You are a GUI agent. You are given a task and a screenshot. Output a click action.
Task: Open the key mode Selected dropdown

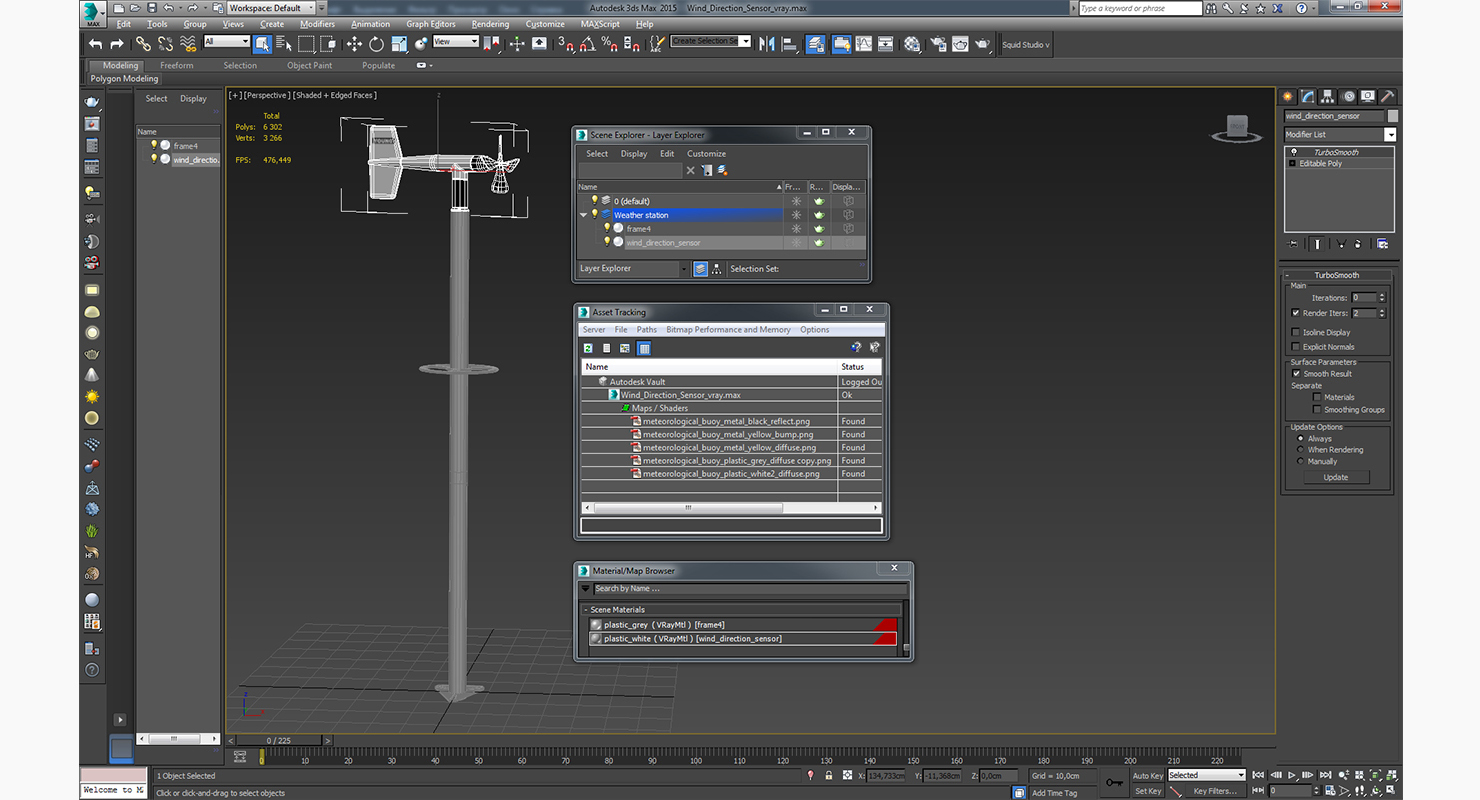[1206, 775]
